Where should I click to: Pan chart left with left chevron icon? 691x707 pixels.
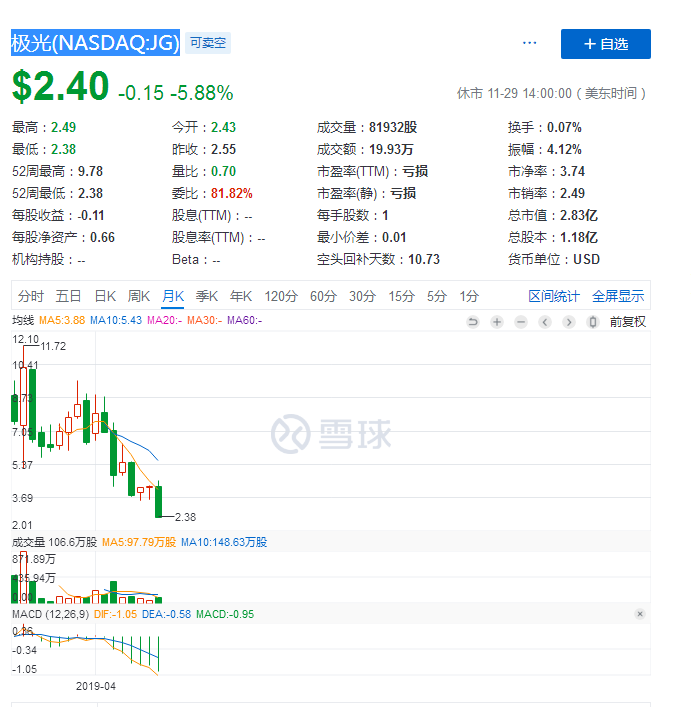pyautogui.click(x=545, y=322)
